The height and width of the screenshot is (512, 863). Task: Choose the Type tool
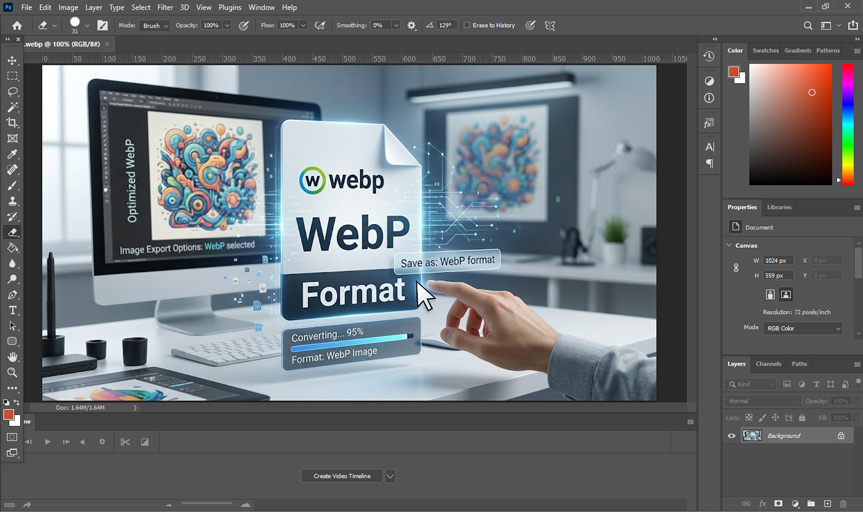(x=12, y=310)
